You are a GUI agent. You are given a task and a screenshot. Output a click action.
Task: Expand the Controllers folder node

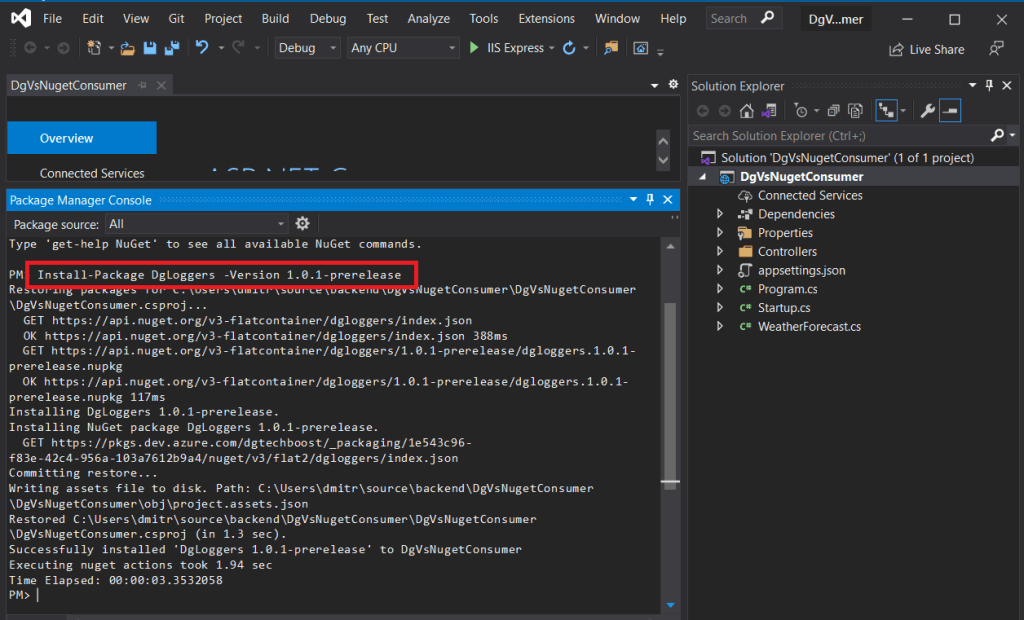tap(719, 252)
